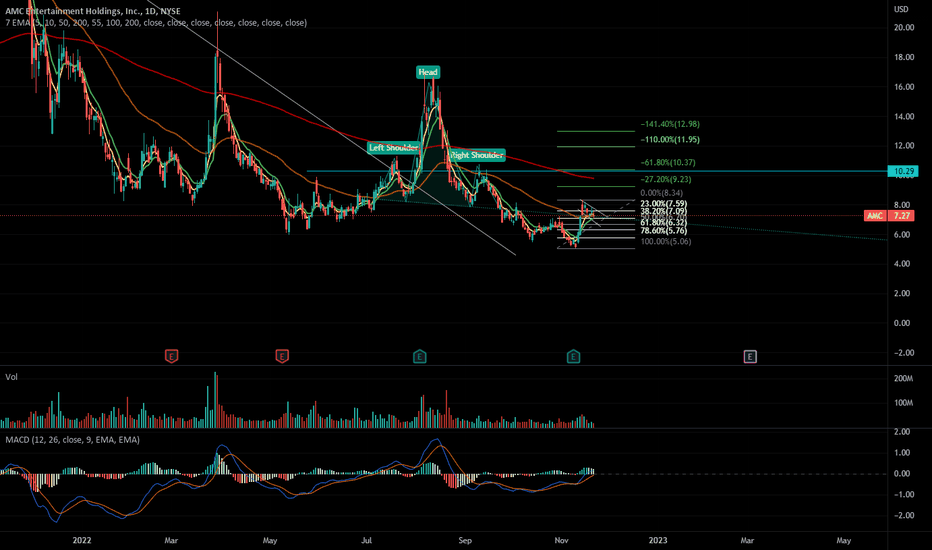Click the 10.29 horizontal line price tag
This screenshot has width=932, height=550.
coord(903,171)
